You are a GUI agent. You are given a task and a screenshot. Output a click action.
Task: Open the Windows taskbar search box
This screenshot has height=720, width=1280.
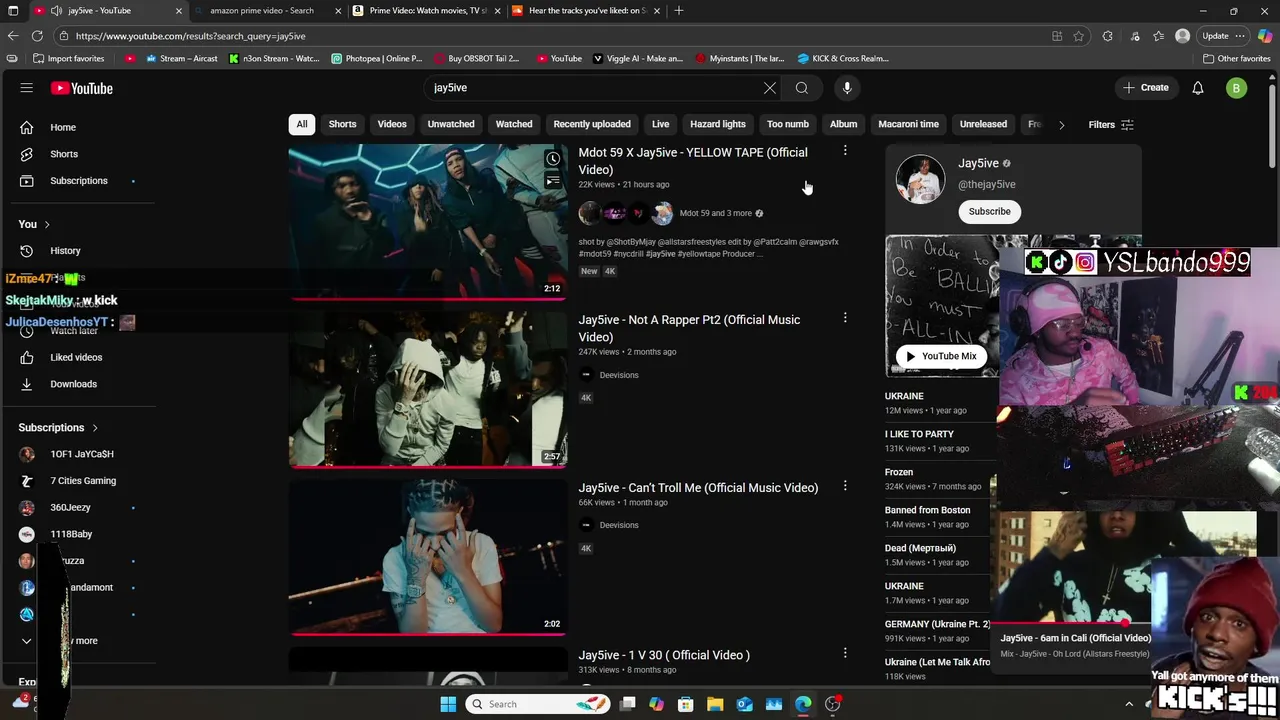click(x=536, y=704)
